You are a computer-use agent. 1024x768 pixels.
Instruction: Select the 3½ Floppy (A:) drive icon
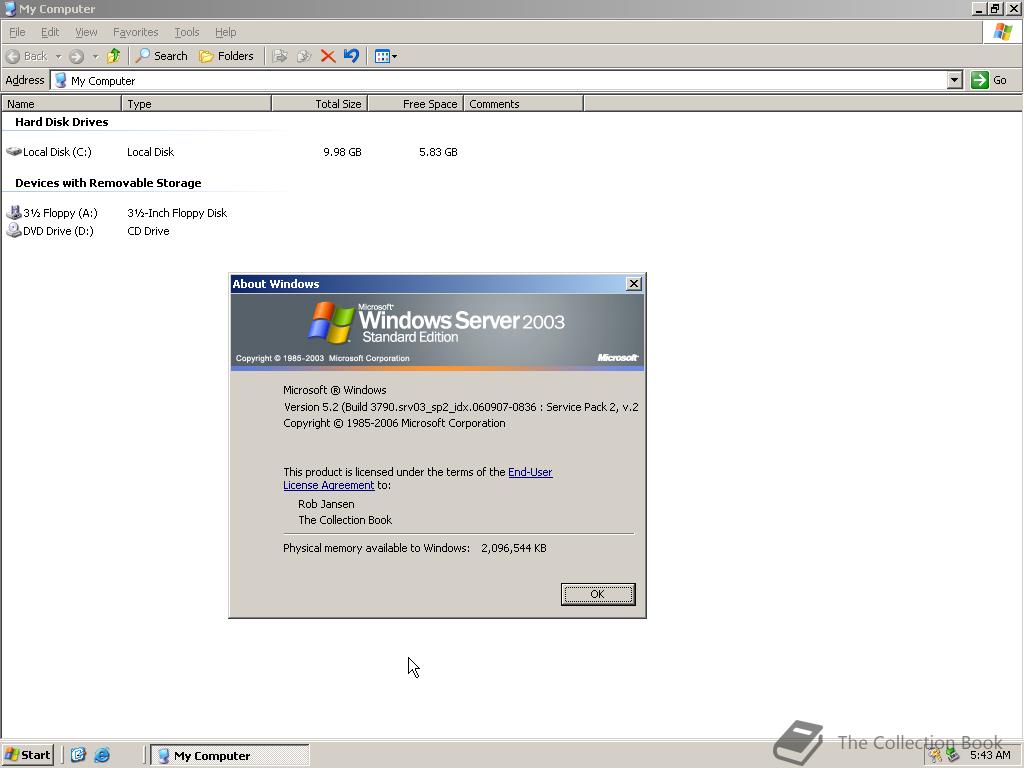coord(14,212)
